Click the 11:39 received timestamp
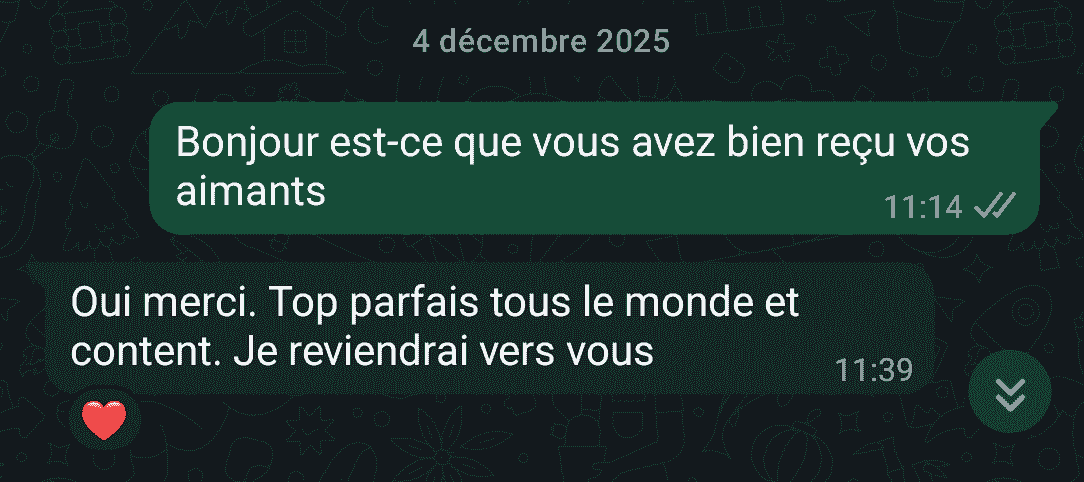The width and height of the screenshot is (1084, 482). tap(874, 371)
